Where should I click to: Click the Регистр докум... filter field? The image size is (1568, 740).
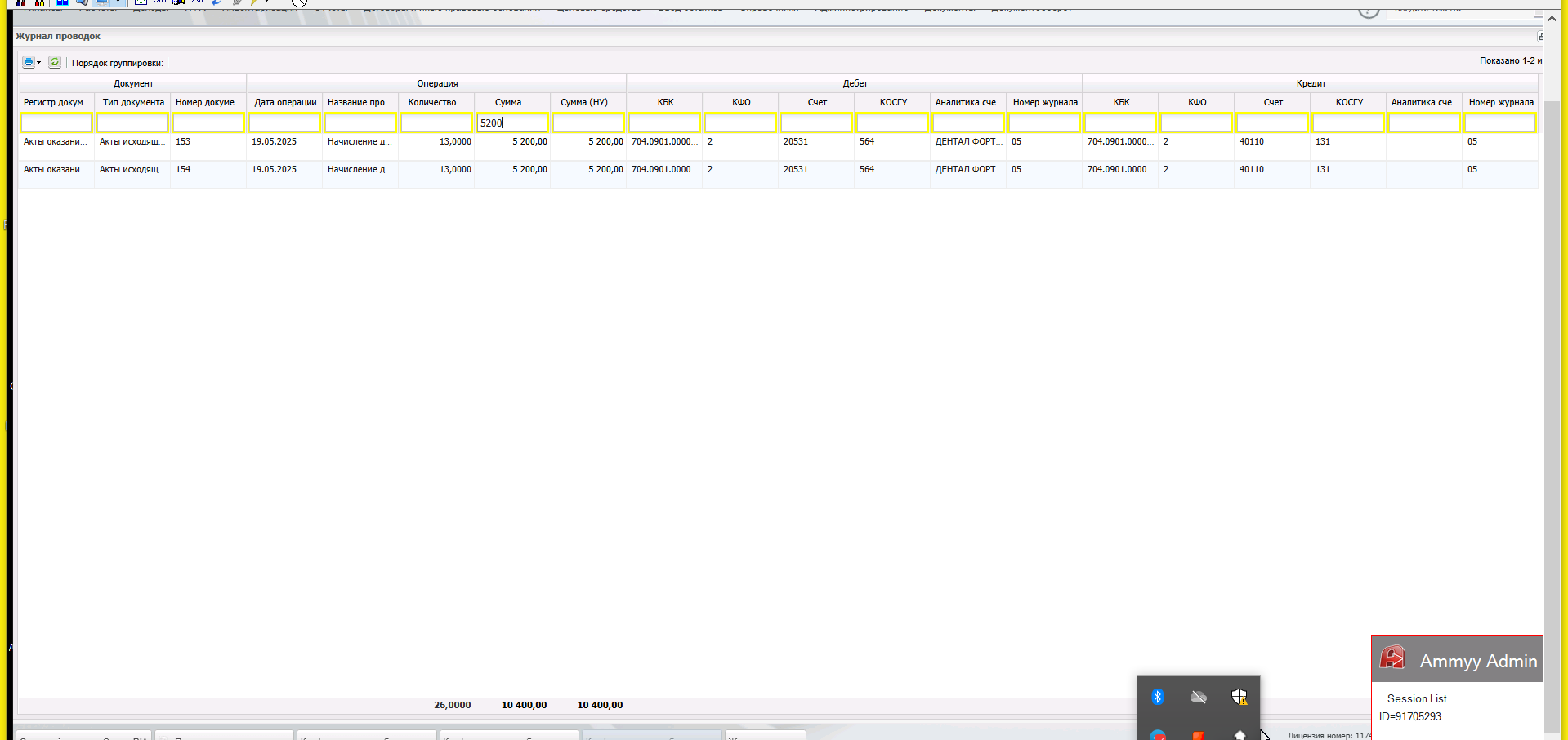pyautogui.click(x=56, y=123)
